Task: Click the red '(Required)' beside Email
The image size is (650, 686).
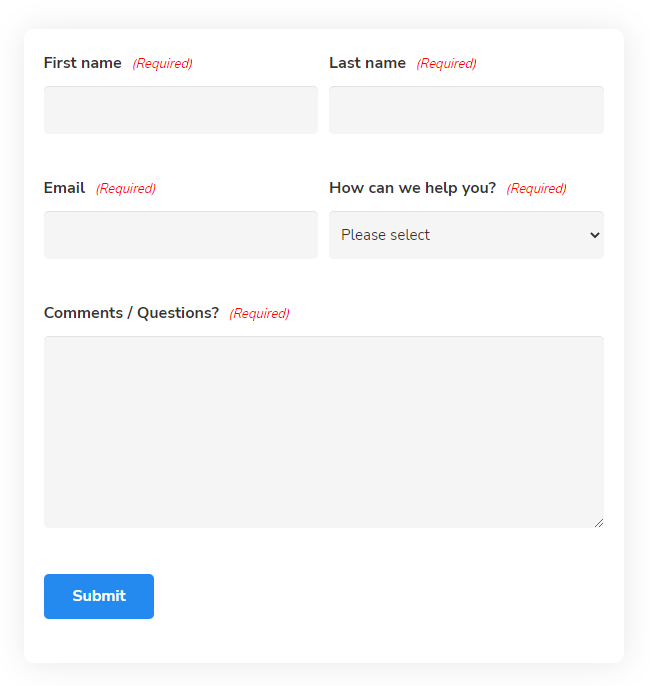Action: (126, 189)
